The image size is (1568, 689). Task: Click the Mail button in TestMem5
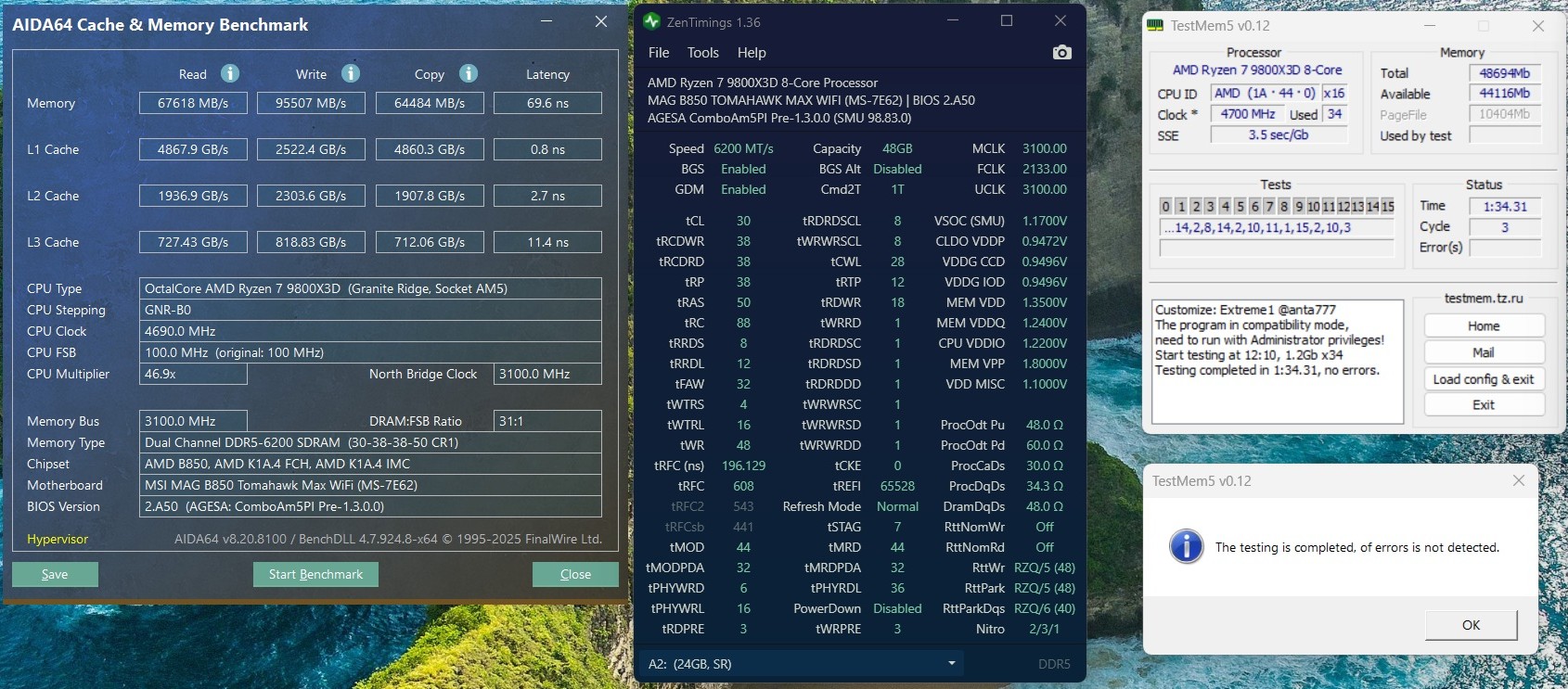point(1484,352)
